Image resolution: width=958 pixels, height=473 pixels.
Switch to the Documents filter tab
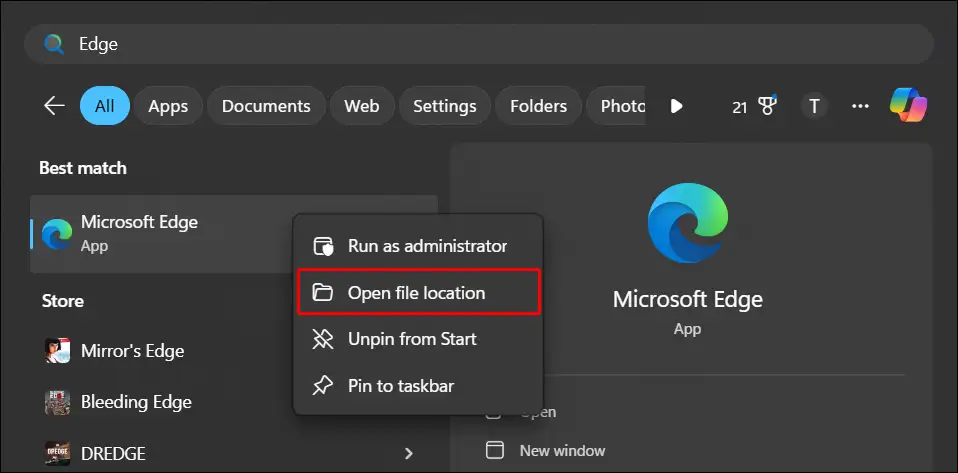tap(266, 106)
